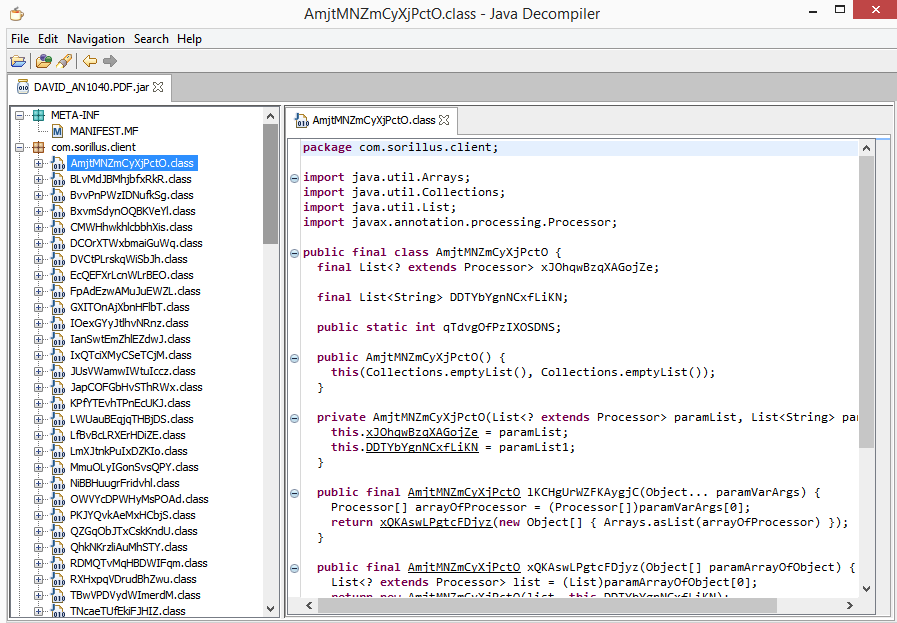Click class icon beside JapCOFGbHvSThRWx.class
The height and width of the screenshot is (623, 897).
pyautogui.click(x=58, y=387)
